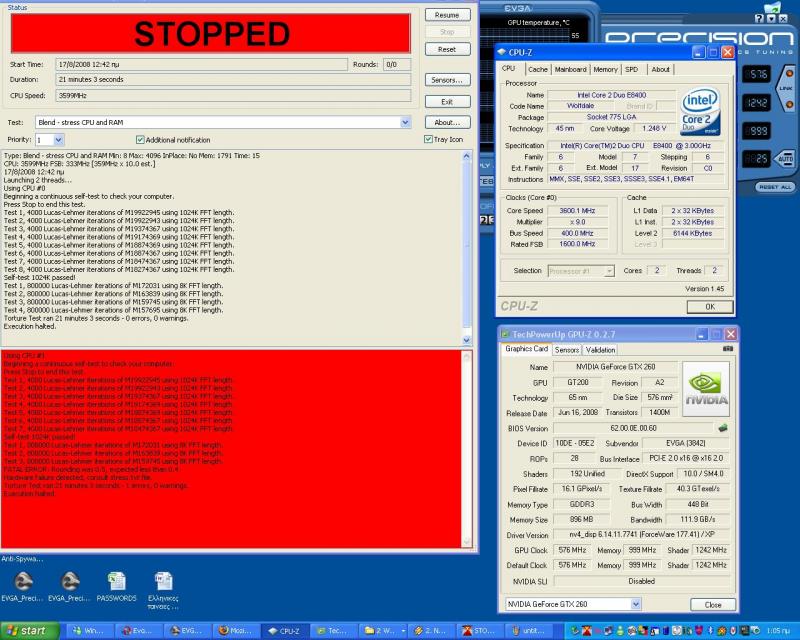This screenshot has width=800, height=640.
Task: Open the Priority dropdown showing 1
Action: [x=58, y=139]
